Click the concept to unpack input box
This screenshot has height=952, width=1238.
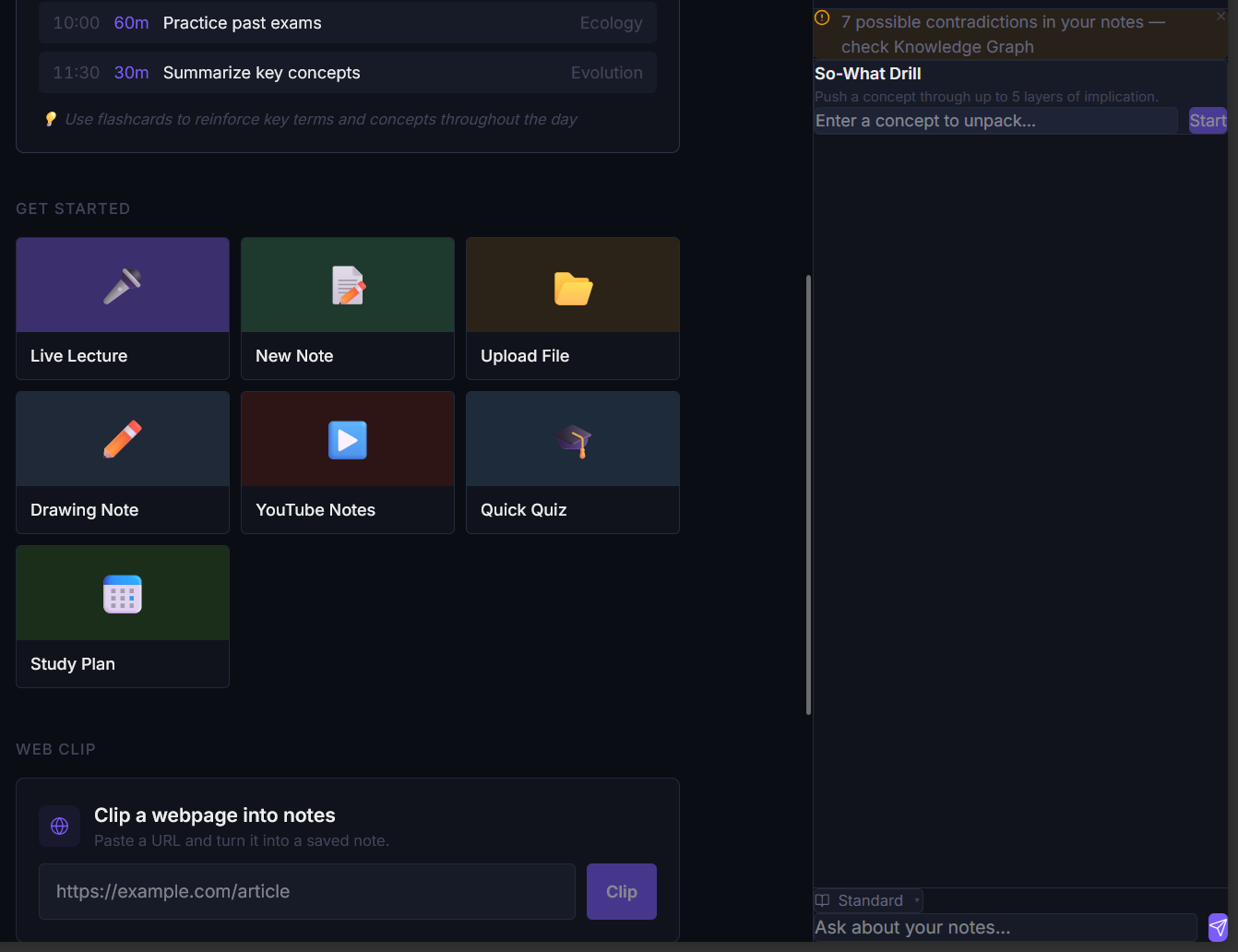tap(995, 120)
